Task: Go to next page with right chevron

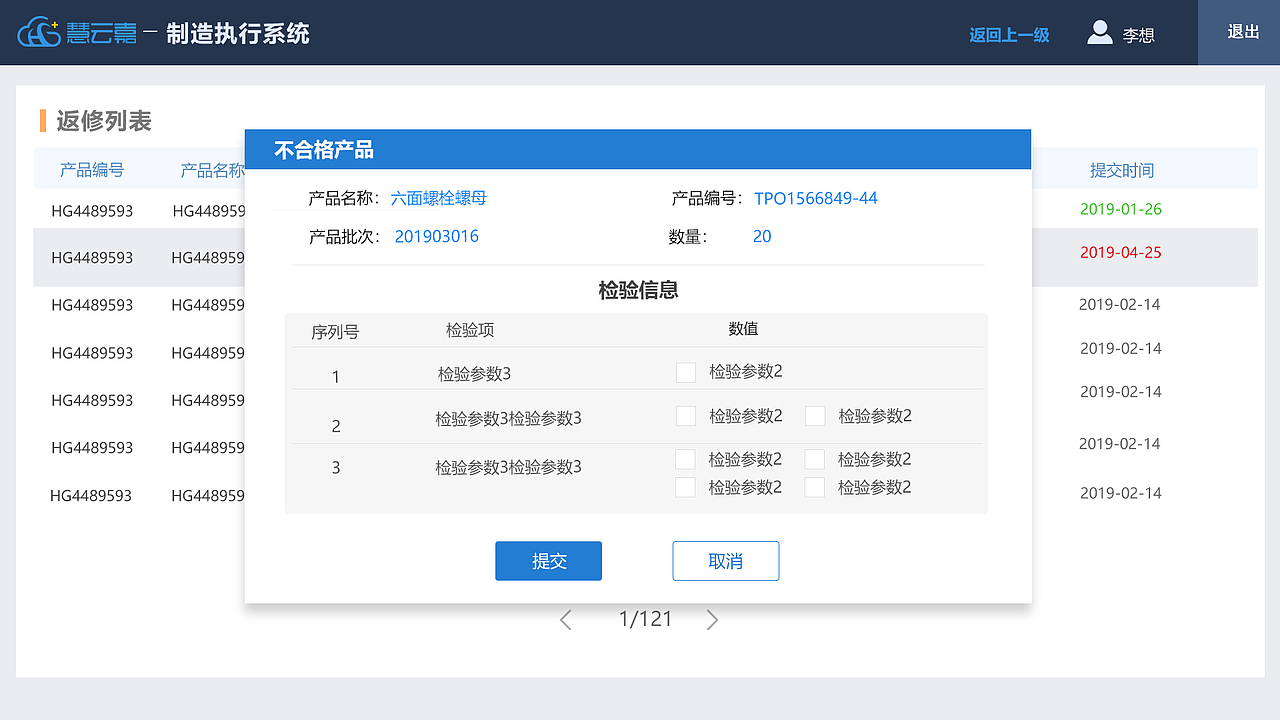Action: [x=712, y=620]
